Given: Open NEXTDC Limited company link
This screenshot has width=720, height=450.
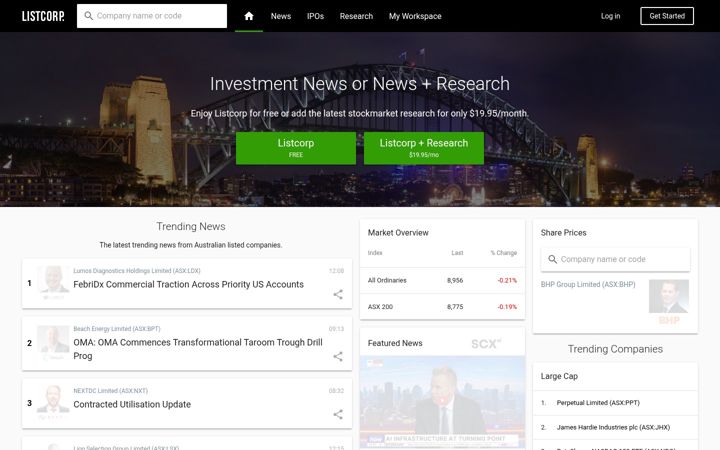Looking at the screenshot, I should (111, 391).
